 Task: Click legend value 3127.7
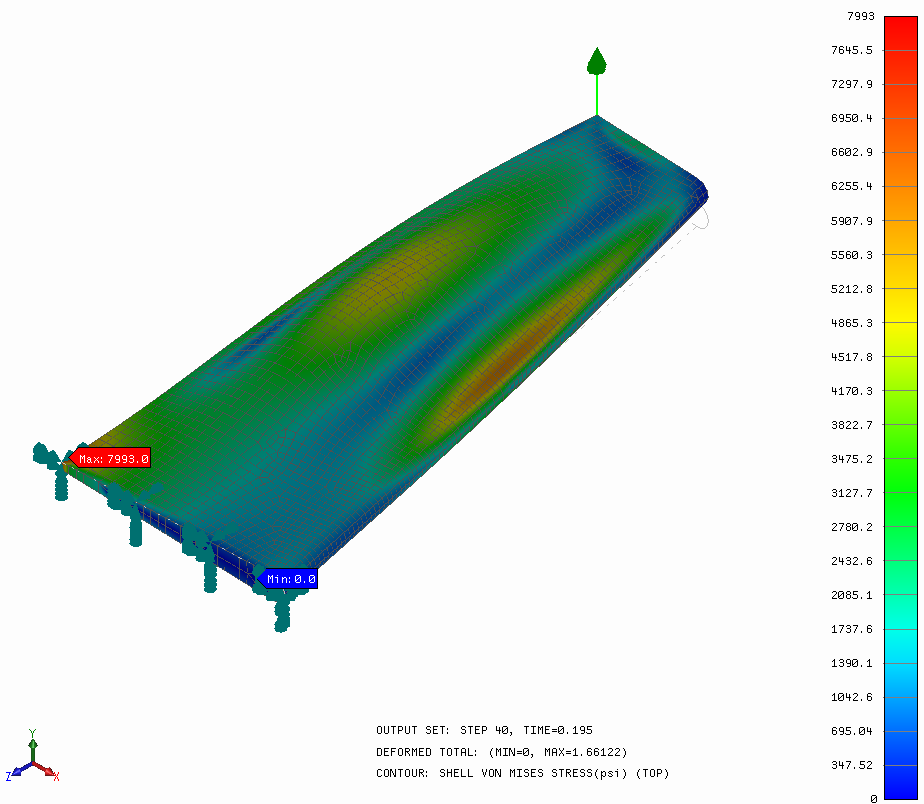point(852,493)
